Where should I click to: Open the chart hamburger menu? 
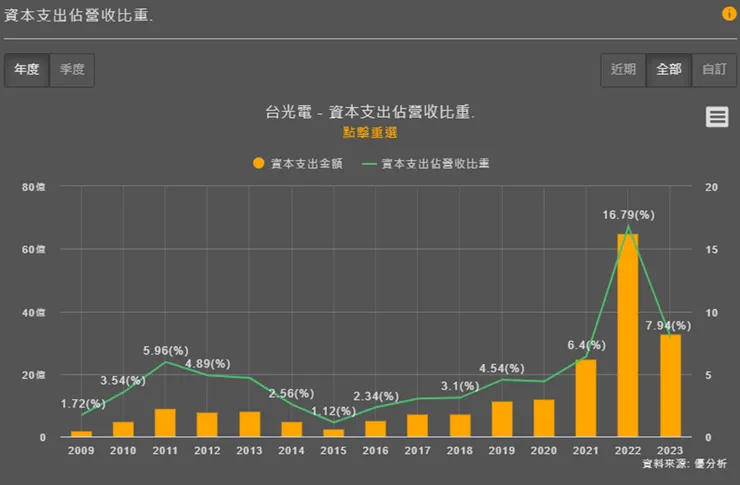[x=717, y=117]
